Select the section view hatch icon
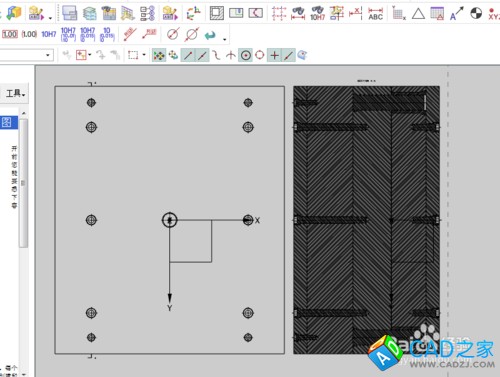 tap(217, 13)
